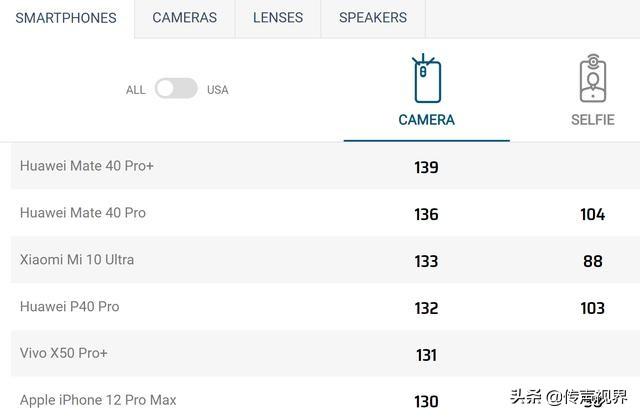
Task: Click the camera score 139
Action: click(427, 167)
